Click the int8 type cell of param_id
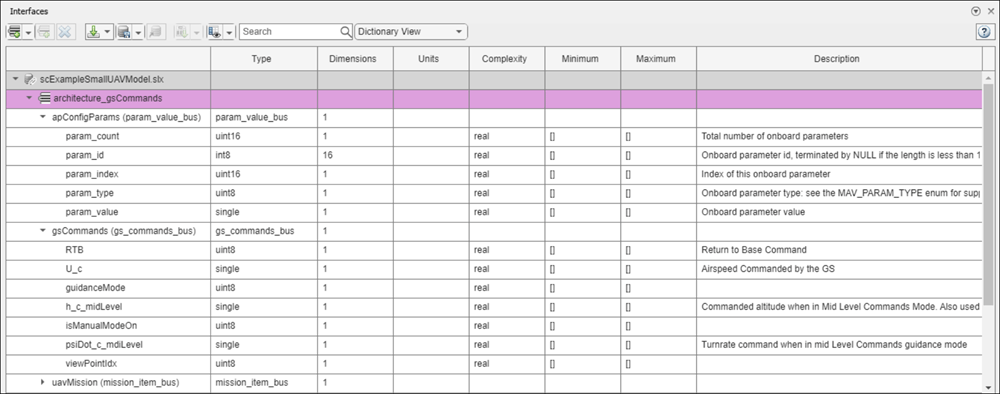1000x394 pixels. click(264, 155)
